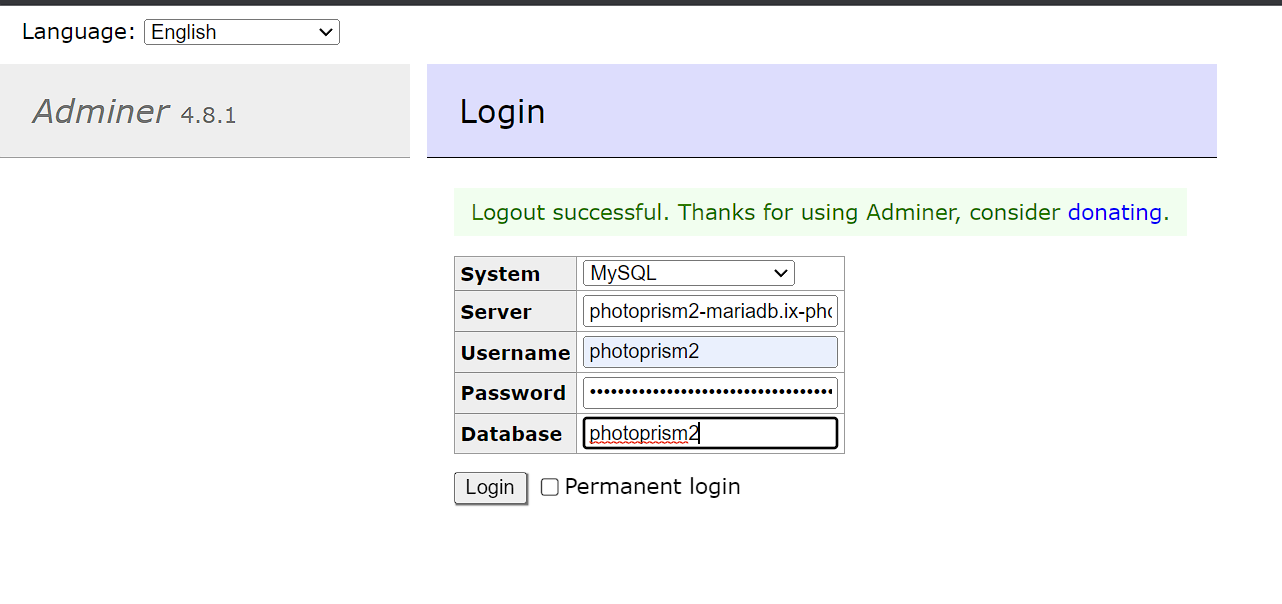The width and height of the screenshot is (1282, 604).
Task: Click the Login section header
Action: pyautogui.click(x=502, y=111)
